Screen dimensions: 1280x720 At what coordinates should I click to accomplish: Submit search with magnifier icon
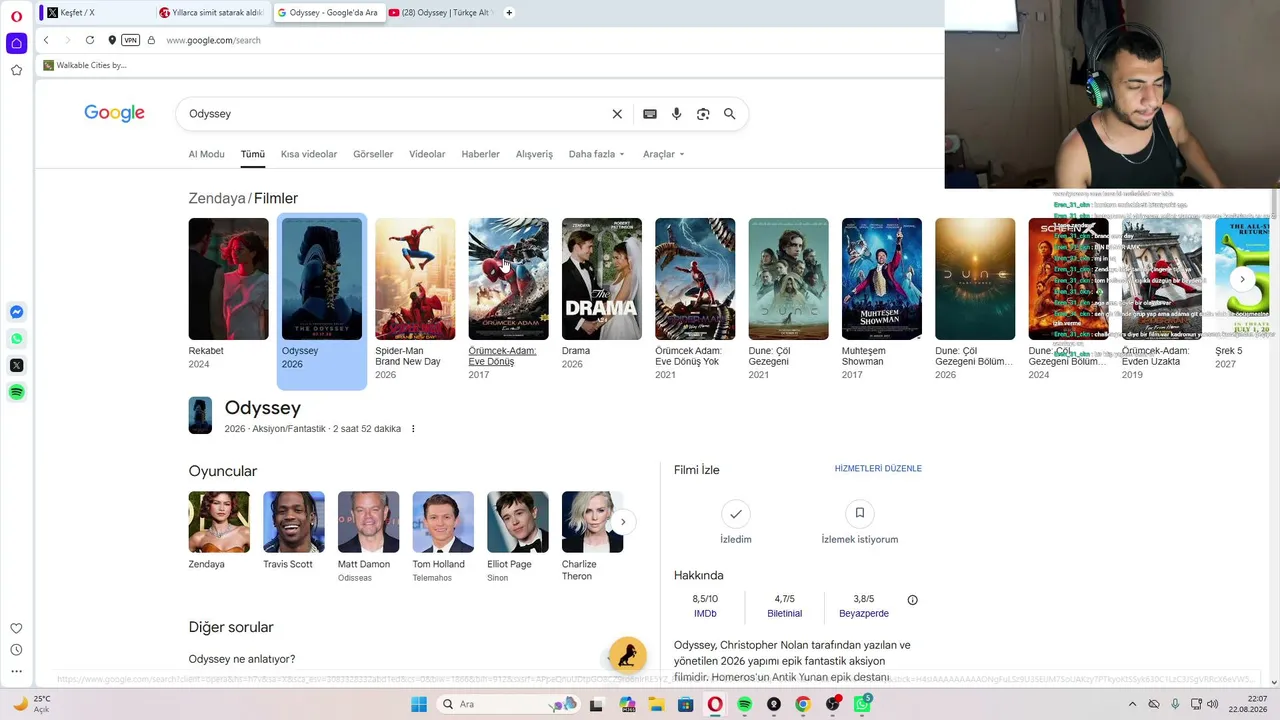pos(730,114)
